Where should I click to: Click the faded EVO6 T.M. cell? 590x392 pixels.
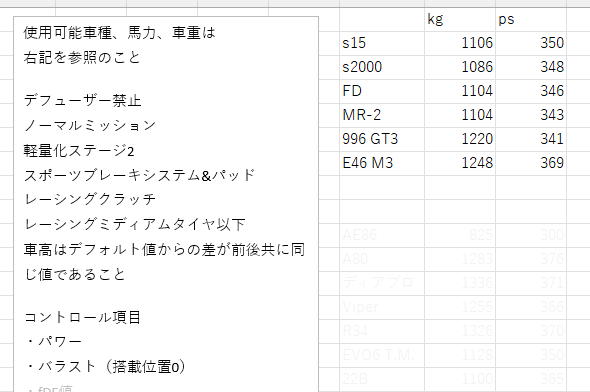[382, 356]
